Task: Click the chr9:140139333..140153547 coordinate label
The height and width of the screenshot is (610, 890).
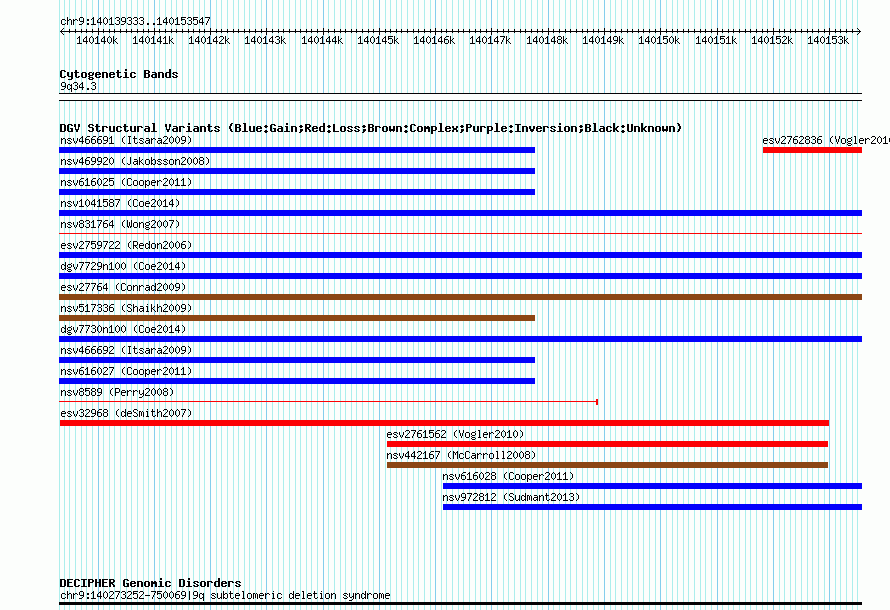Action: click(135, 21)
